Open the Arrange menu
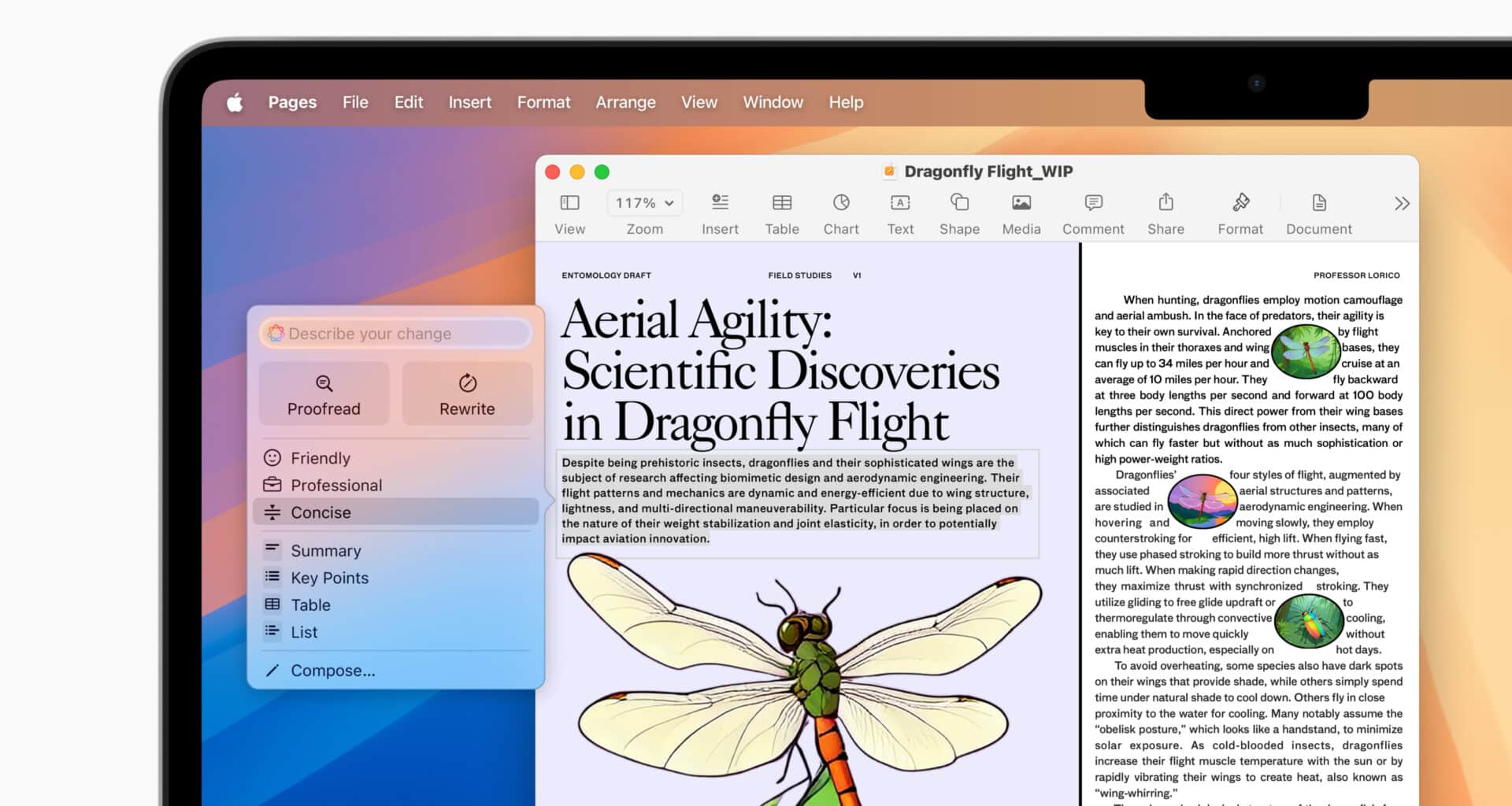The height and width of the screenshot is (806, 1512). (625, 102)
